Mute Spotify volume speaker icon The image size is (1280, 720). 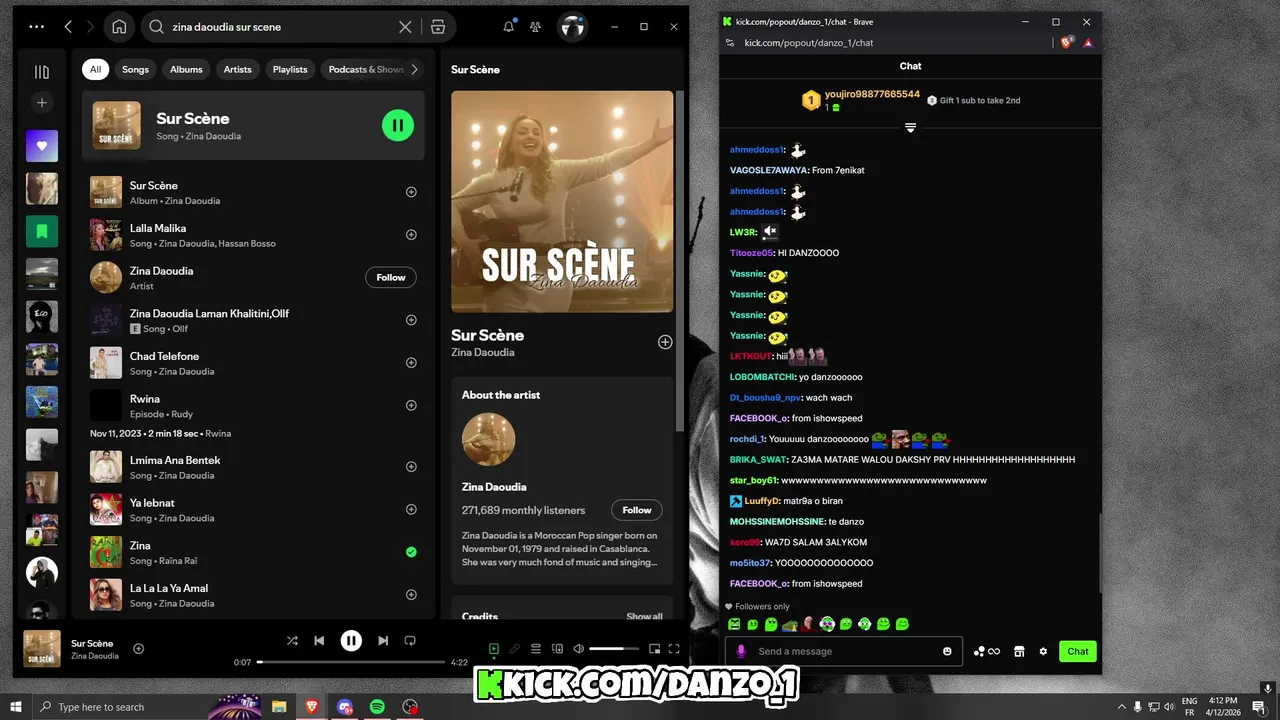[x=578, y=649]
